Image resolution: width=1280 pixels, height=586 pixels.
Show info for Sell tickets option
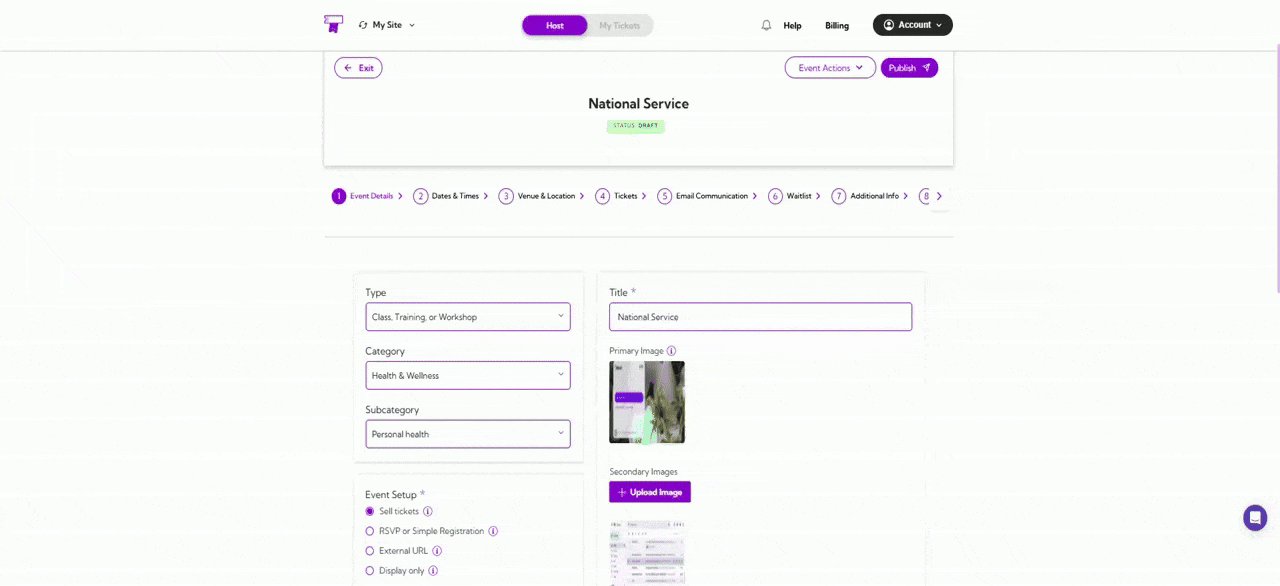pyautogui.click(x=428, y=511)
